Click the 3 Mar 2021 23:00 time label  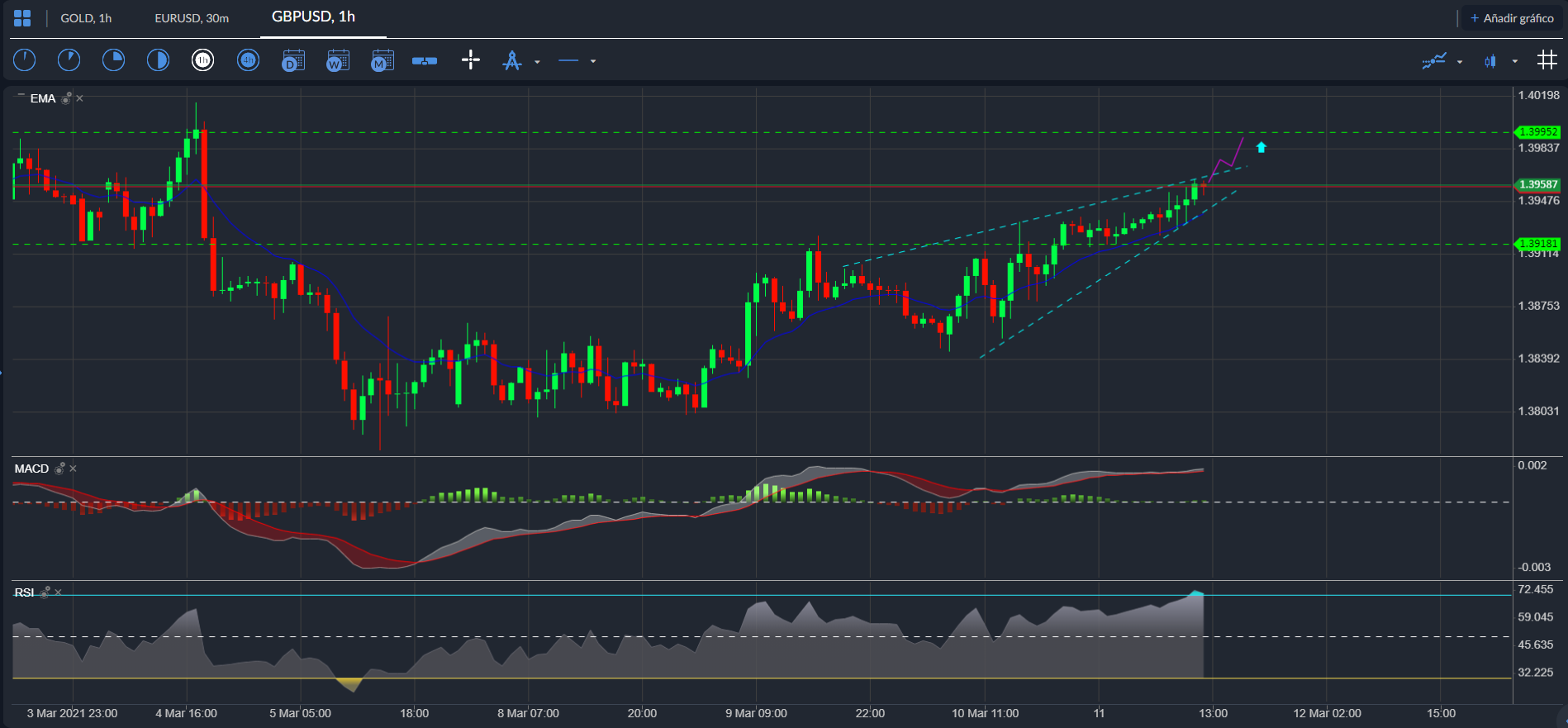(73, 713)
